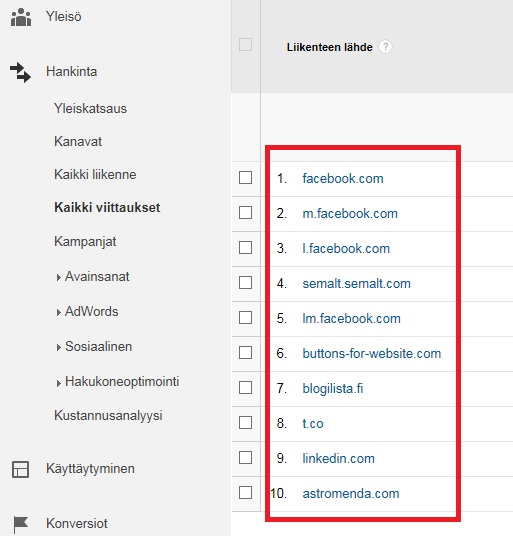Select checkbox next to blogilista.fi
Image resolution: width=513 pixels, height=536 pixels.
click(x=245, y=388)
